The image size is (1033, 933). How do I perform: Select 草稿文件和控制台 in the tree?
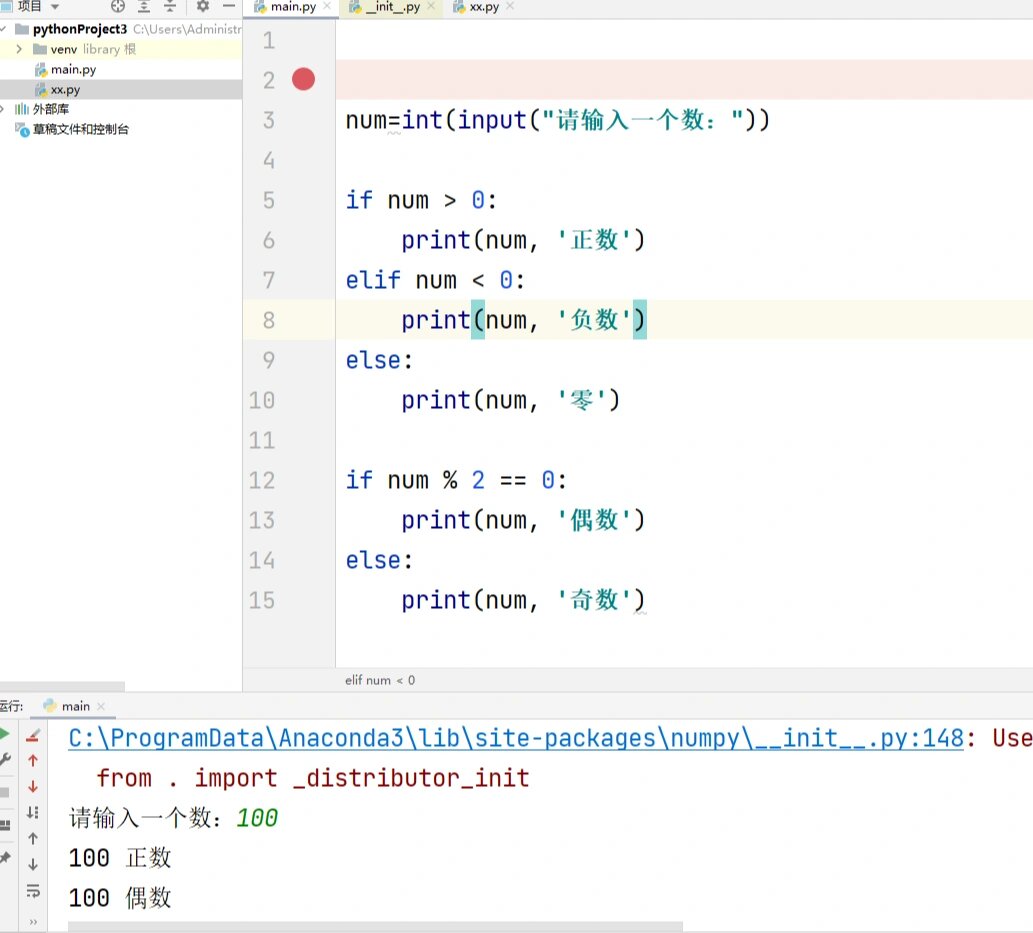[81, 129]
